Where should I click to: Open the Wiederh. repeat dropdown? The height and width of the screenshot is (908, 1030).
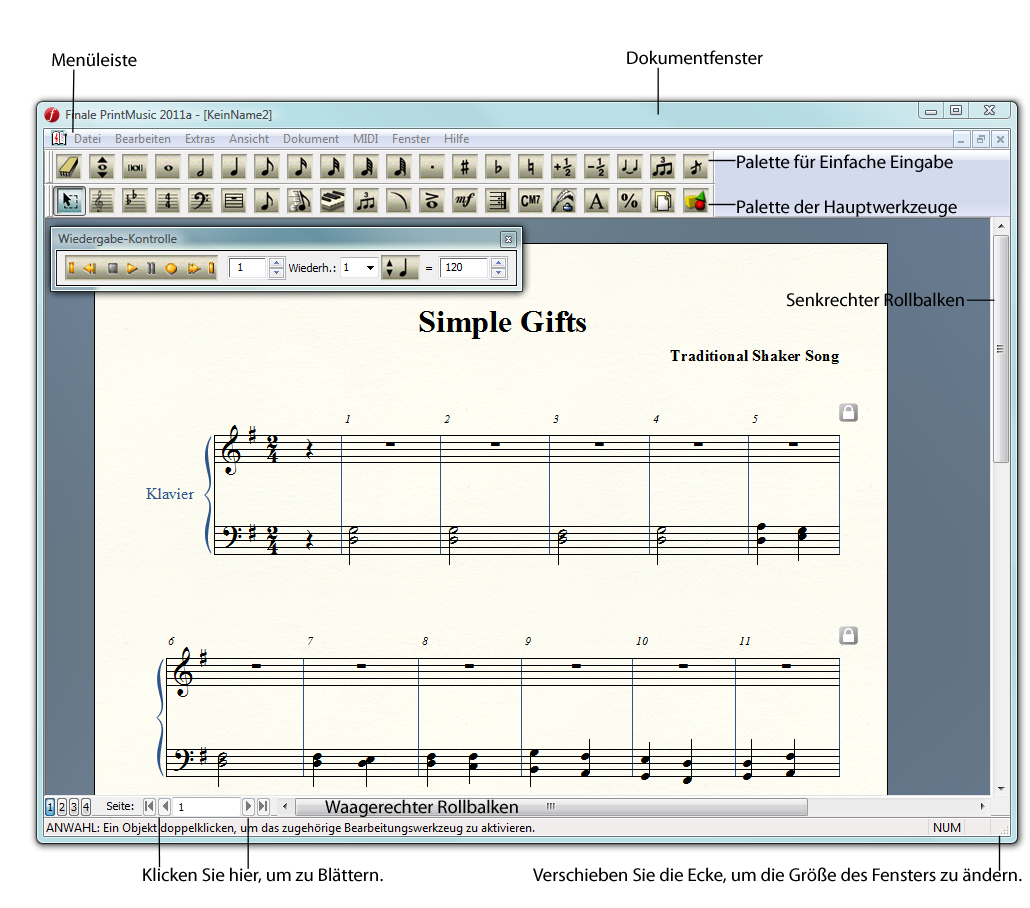(x=359, y=267)
